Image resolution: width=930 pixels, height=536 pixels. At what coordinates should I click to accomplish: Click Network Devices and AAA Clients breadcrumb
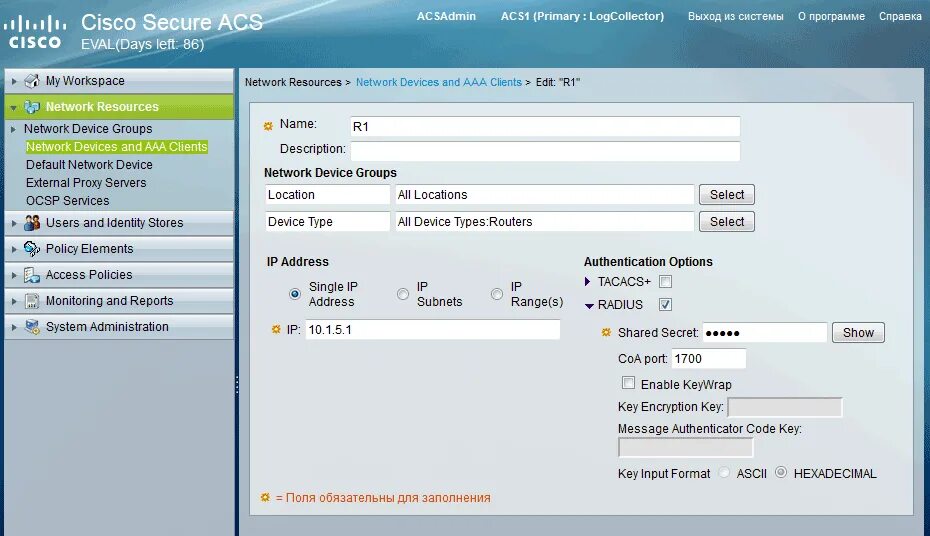[439, 82]
